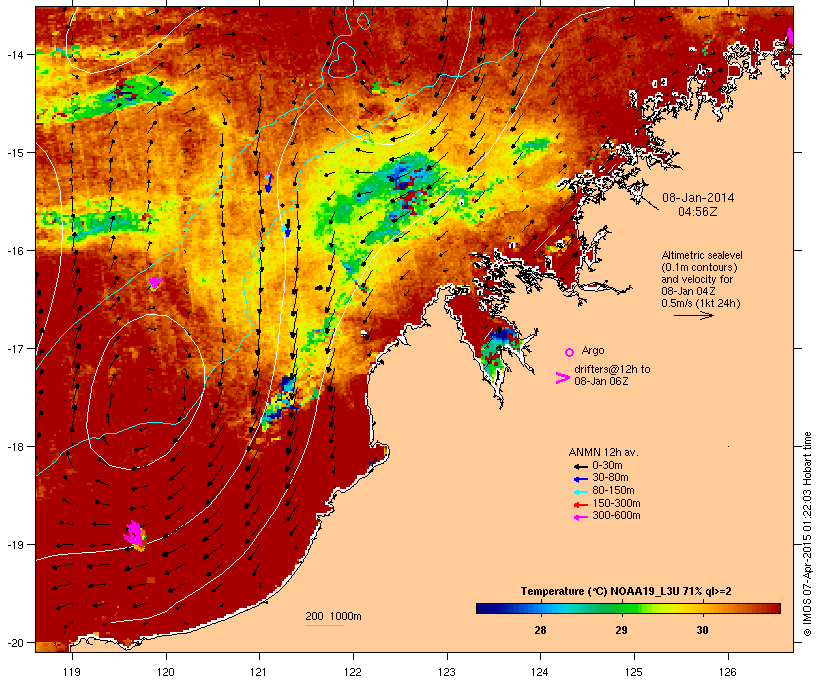Viewport: 820px width, 680px height.
Task: Click the magenta 300-600m legend arrow
Action: (580, 517)
